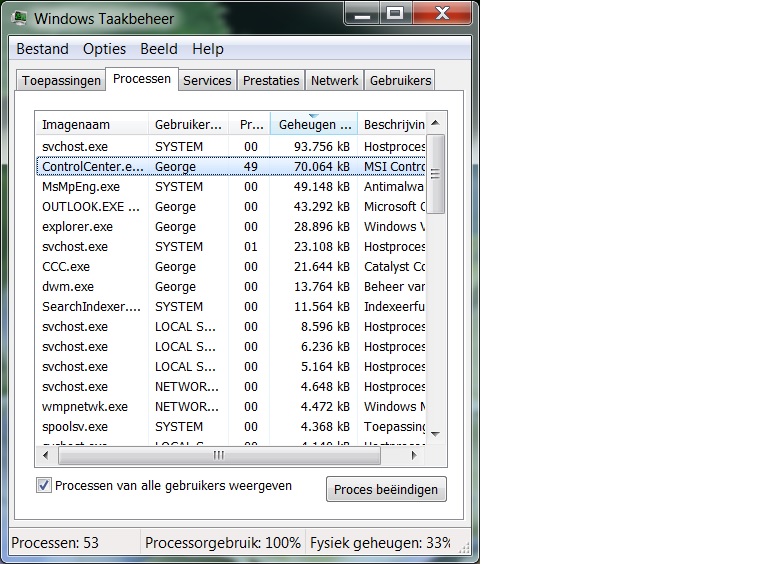The image size is (768, 564).
Task: Click the 28.896 kB memory value
Action: click(322, 227)
